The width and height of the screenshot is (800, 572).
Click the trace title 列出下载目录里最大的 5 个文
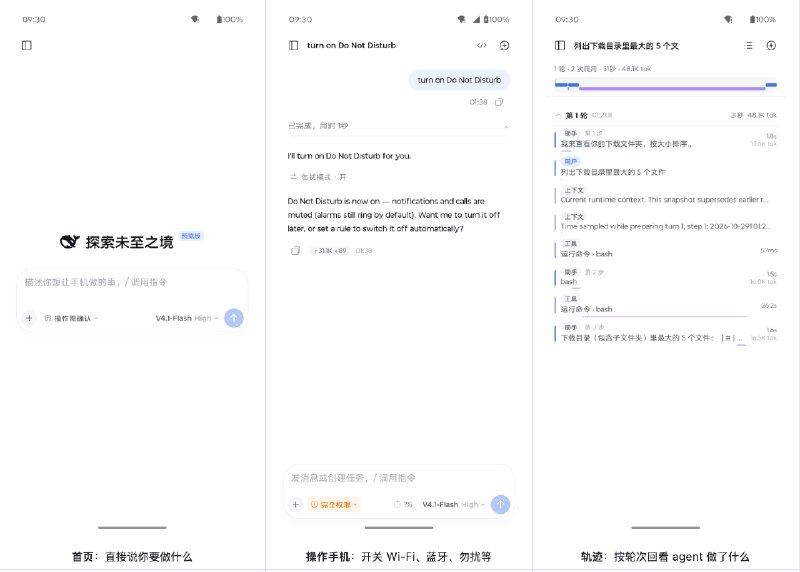pos(626,45)
